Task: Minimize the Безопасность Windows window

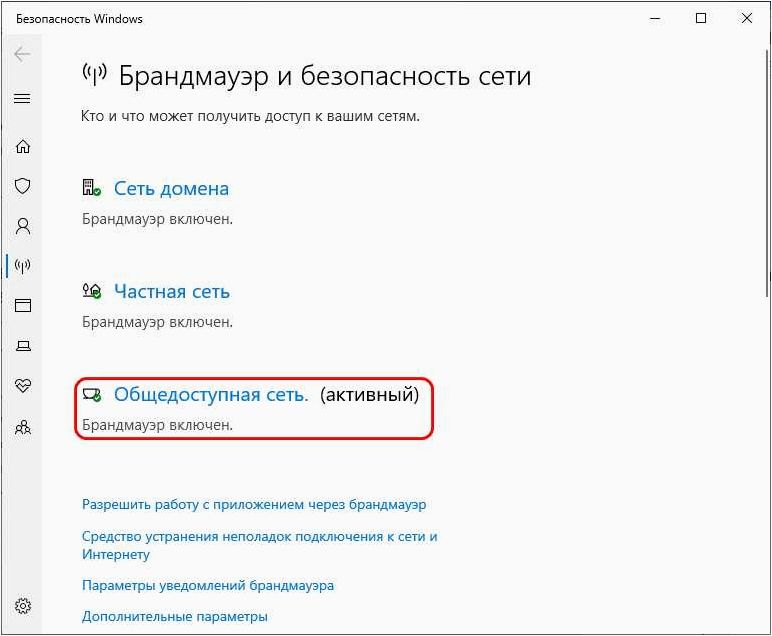Action: [x=655, y=19]
